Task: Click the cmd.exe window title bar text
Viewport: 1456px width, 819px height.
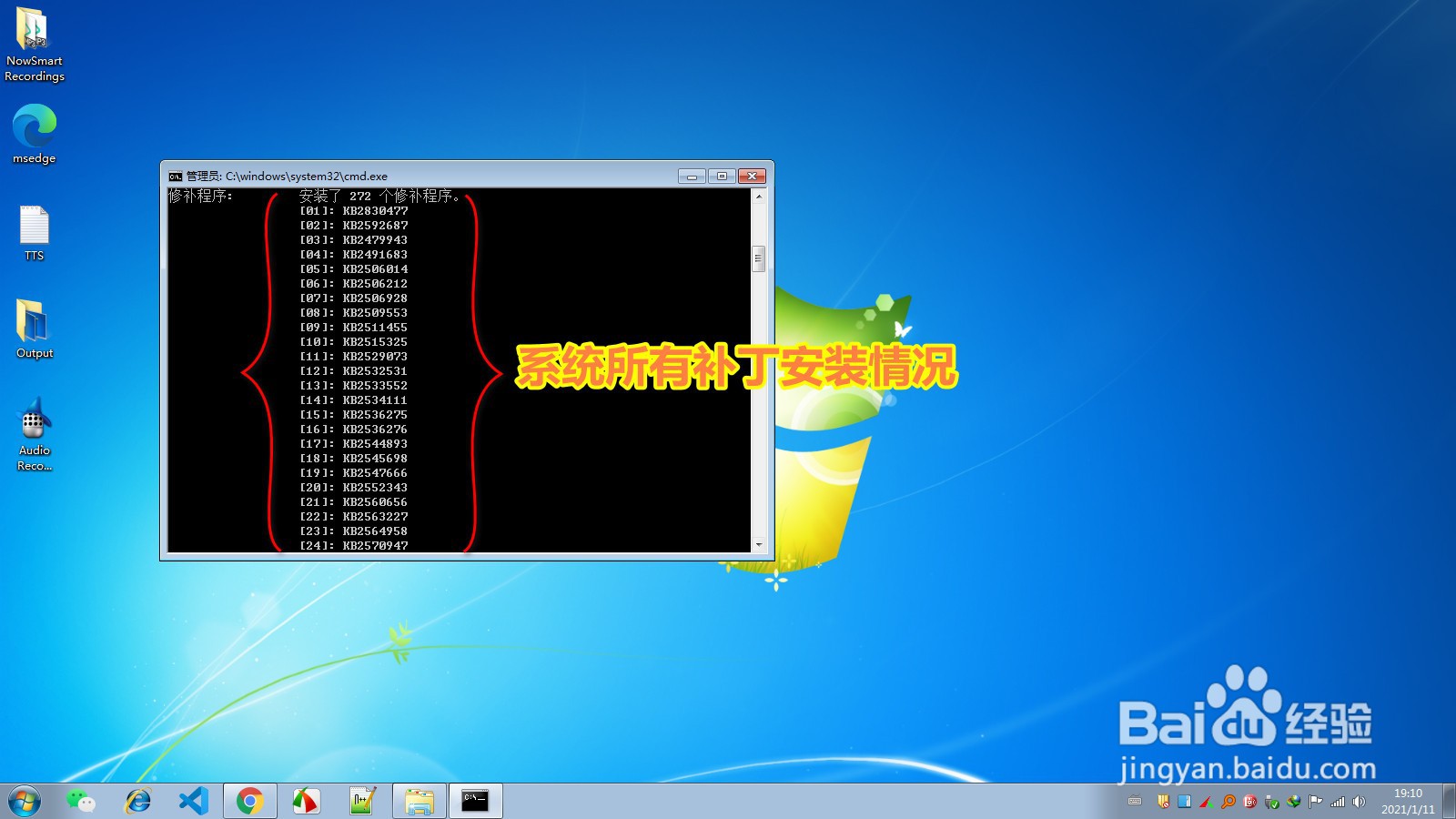Action: click(287, 177)
